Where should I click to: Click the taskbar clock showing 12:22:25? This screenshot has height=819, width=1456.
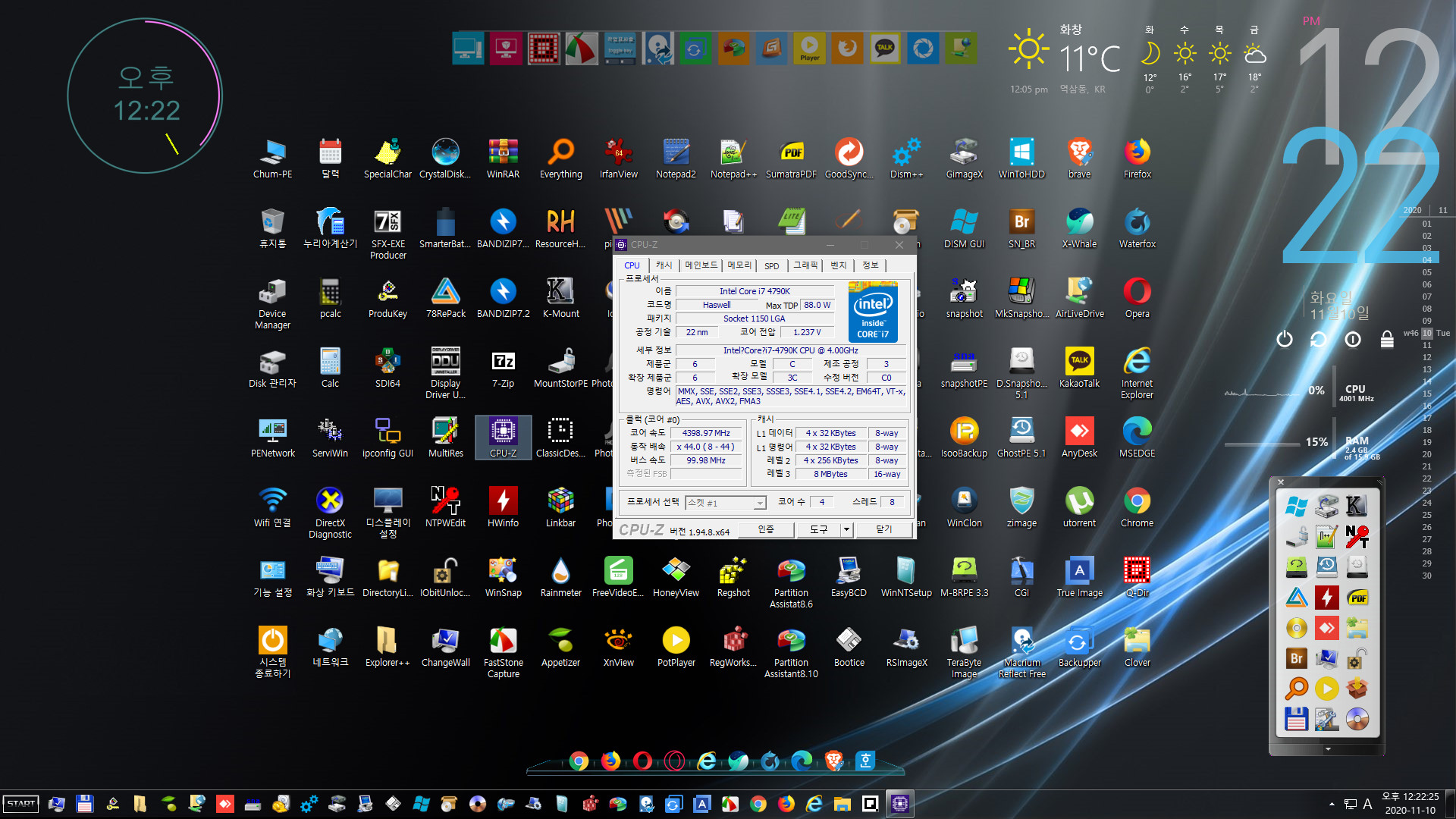coord(1410,803)
